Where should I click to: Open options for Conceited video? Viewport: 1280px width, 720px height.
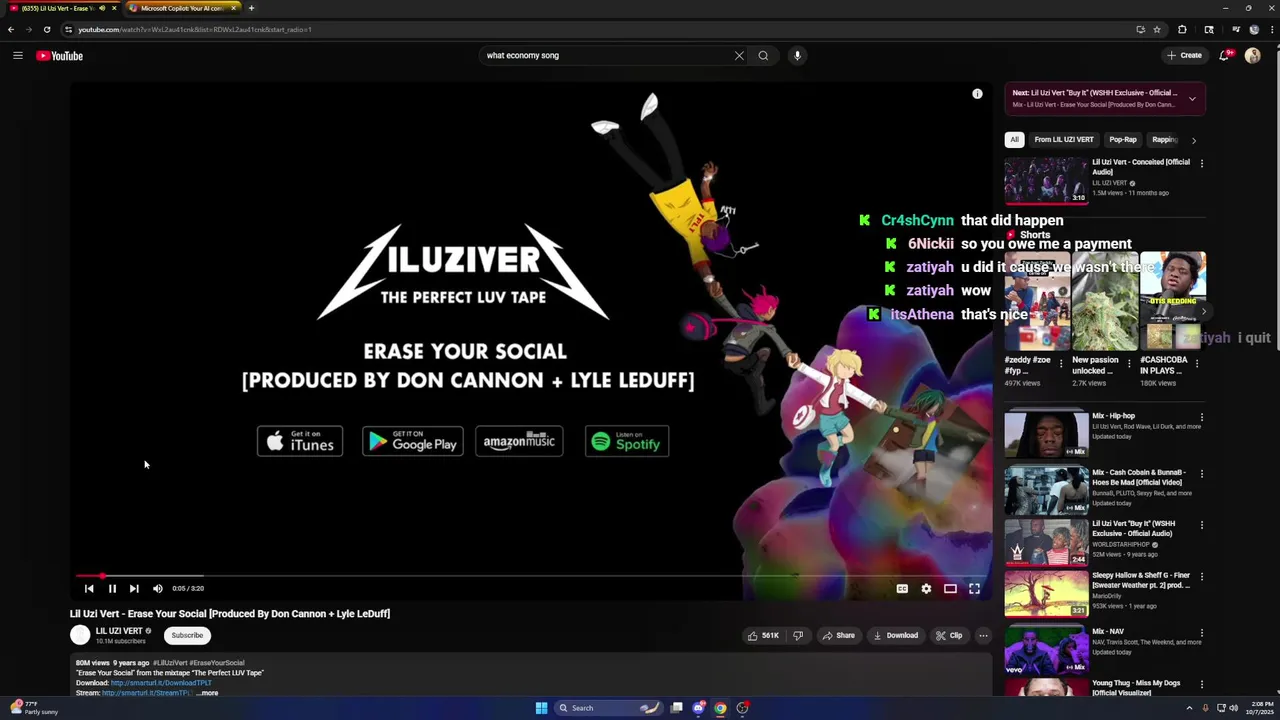pos(1202,163)
